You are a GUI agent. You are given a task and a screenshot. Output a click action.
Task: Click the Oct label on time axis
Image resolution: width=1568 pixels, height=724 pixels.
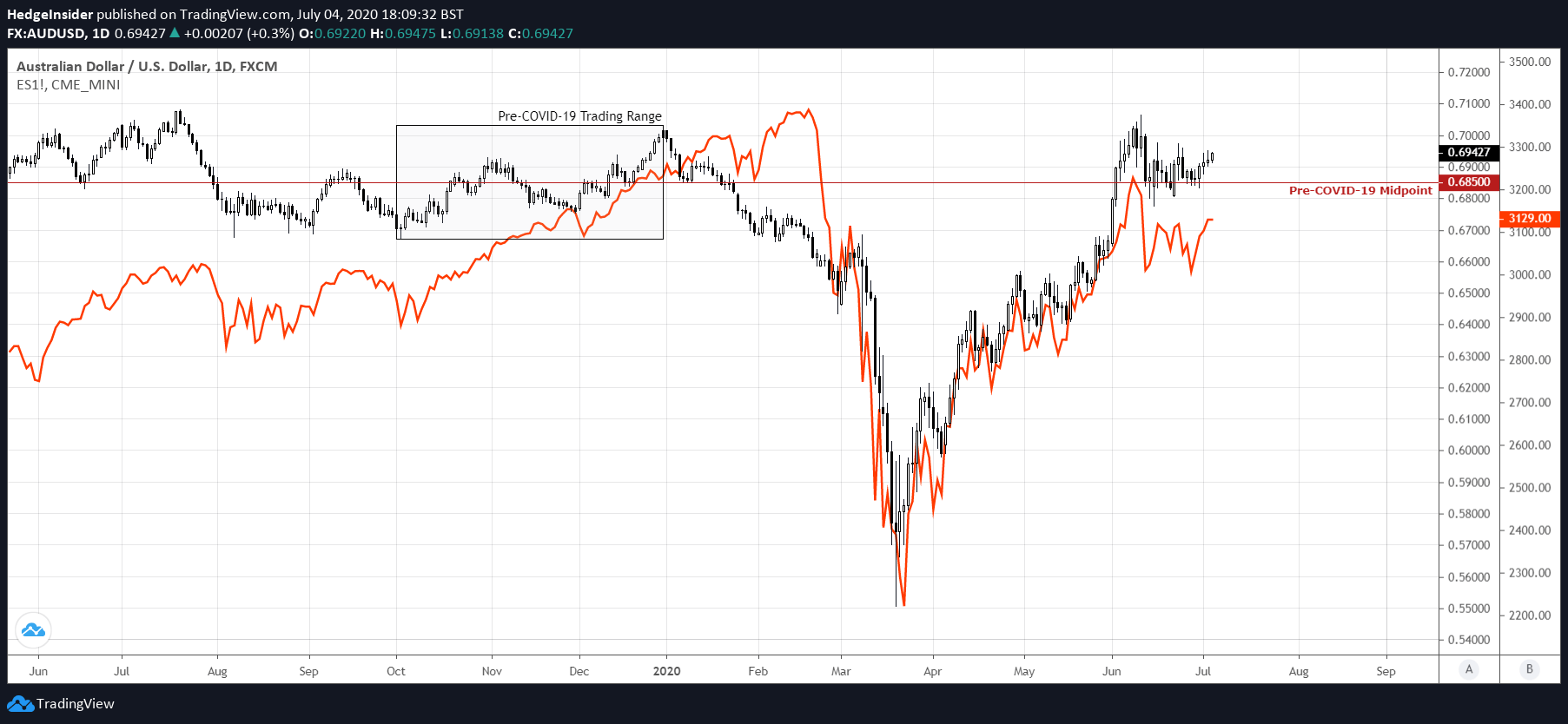tap(396, 671)
